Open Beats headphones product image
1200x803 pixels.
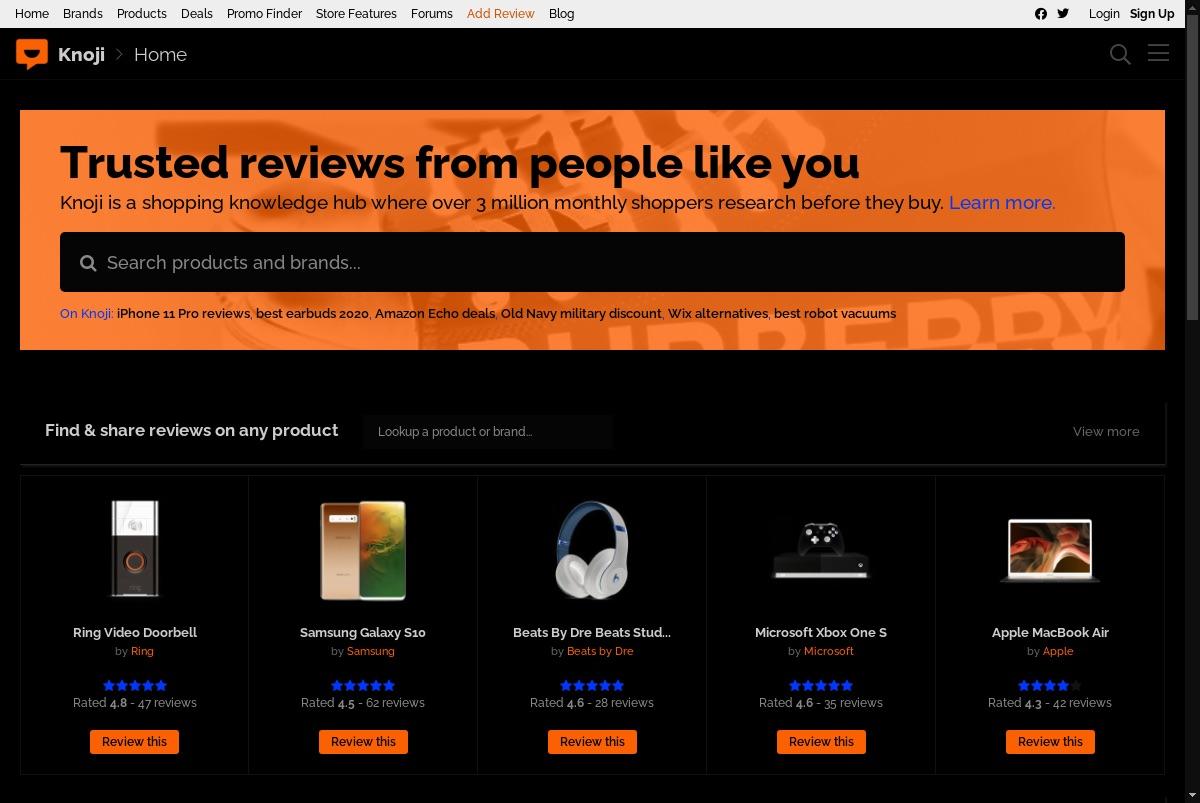pyautogui.click(x=592, y=550)
